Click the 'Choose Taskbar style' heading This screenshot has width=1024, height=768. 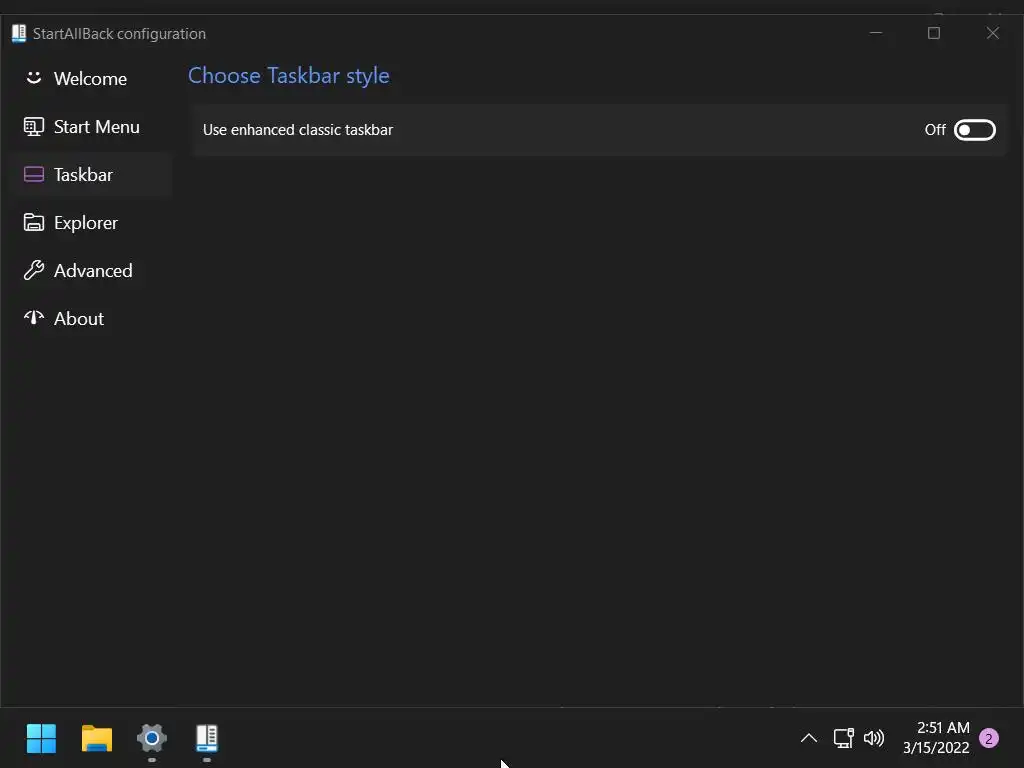(x=289, y=76)
